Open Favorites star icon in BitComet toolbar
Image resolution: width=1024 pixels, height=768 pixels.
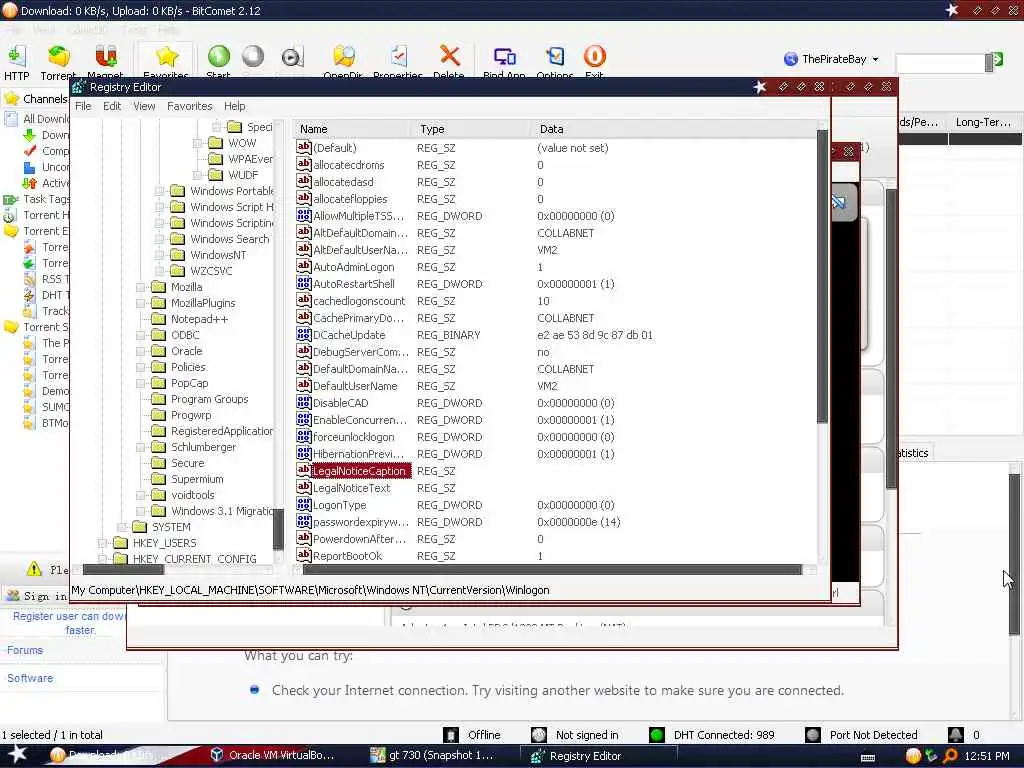[x=166, y=57]
